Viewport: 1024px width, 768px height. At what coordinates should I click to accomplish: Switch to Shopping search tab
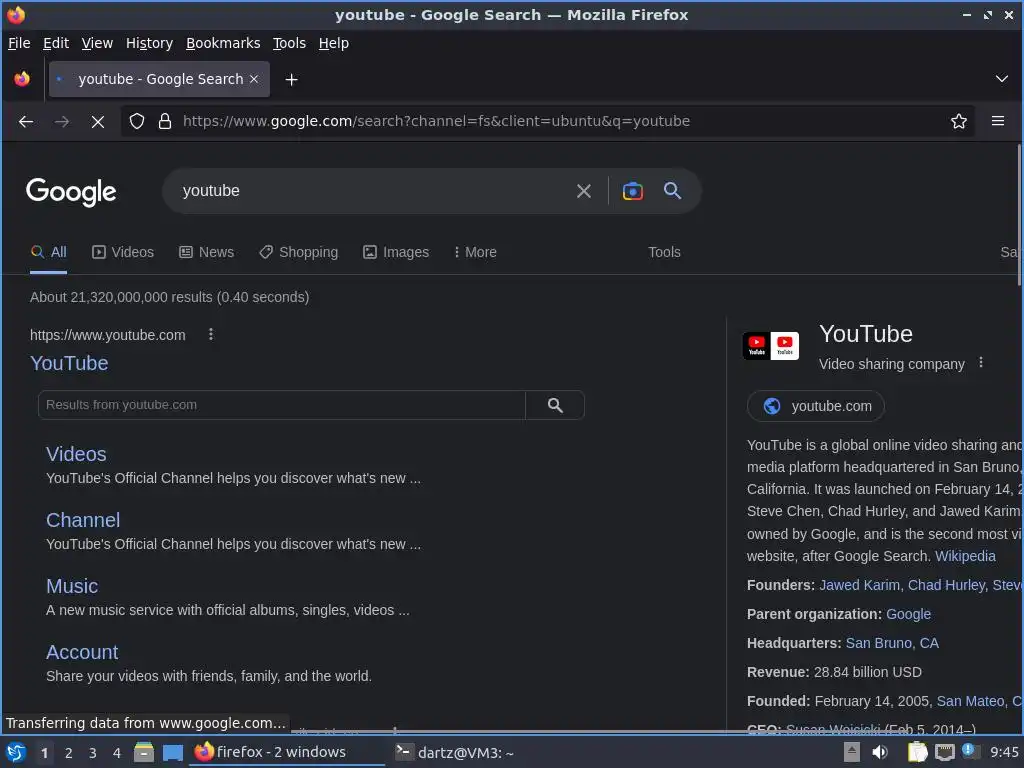298,252
